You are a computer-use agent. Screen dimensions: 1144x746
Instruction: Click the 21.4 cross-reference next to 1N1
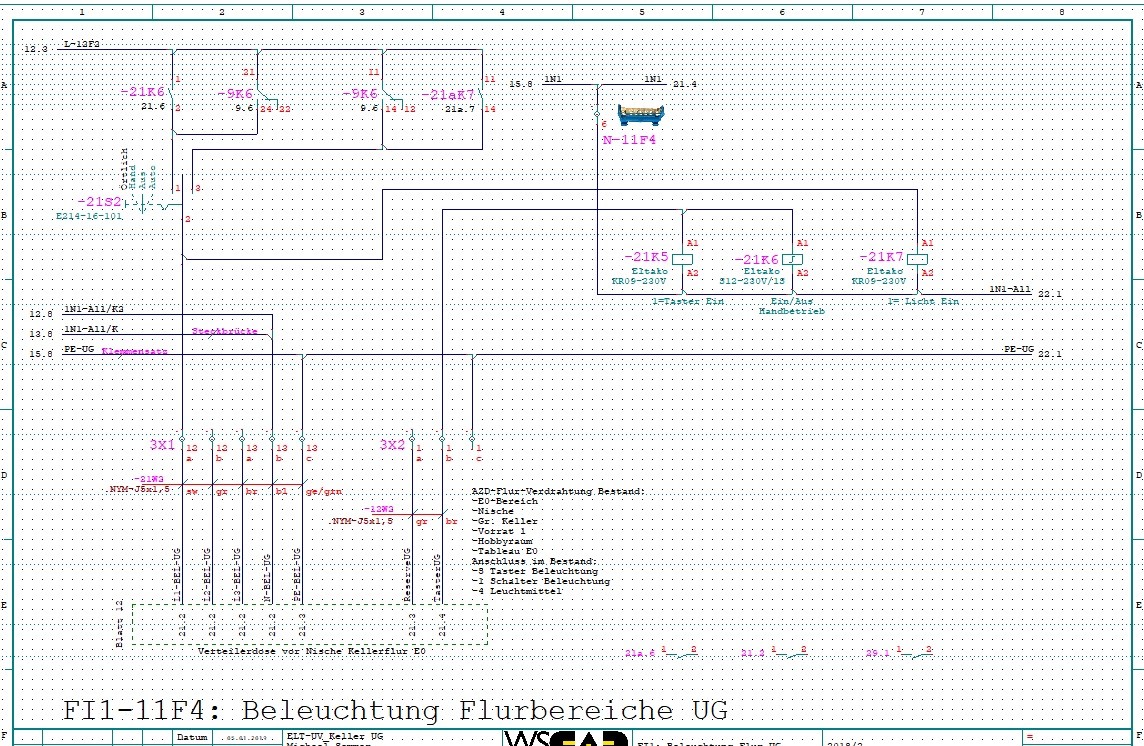point(684,85)
